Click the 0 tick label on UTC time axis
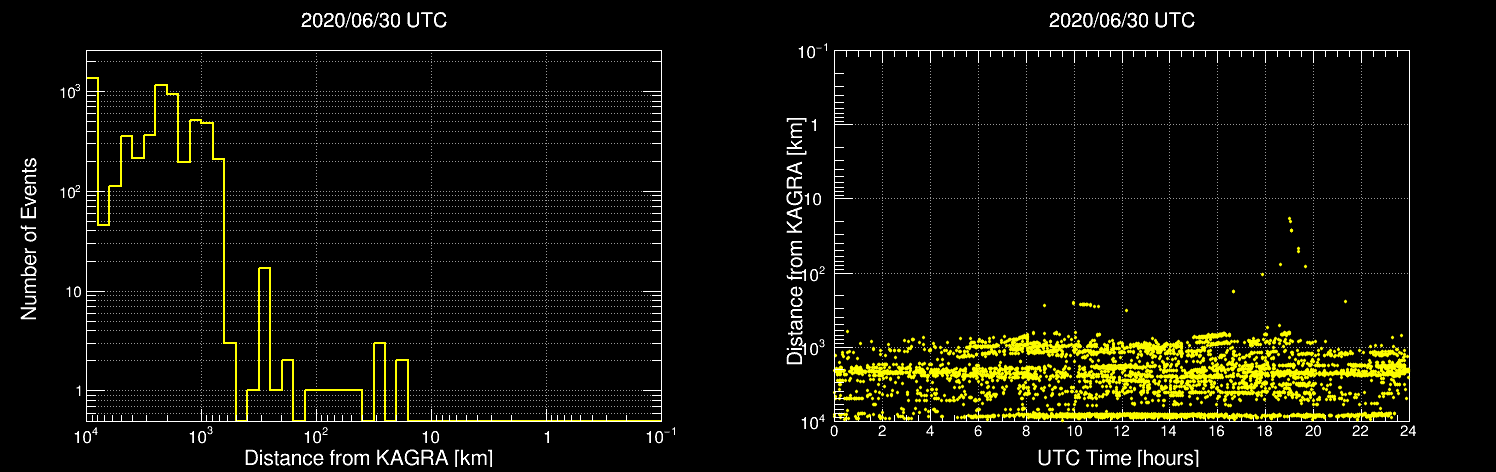The height and width of the screenshot is (472, 1496). click(x=834, y=431)
